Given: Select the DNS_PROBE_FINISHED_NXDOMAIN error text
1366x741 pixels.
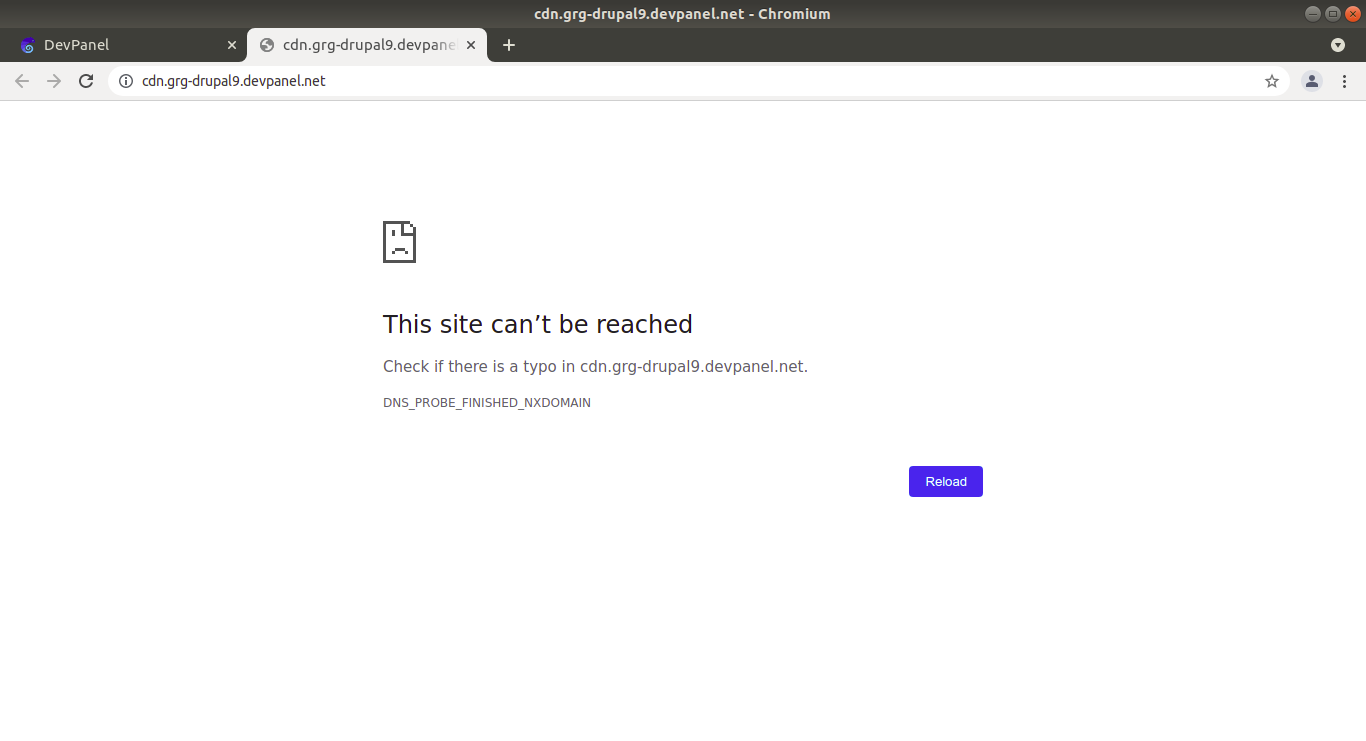Looking at the screenshot, I should pos(487,402).
